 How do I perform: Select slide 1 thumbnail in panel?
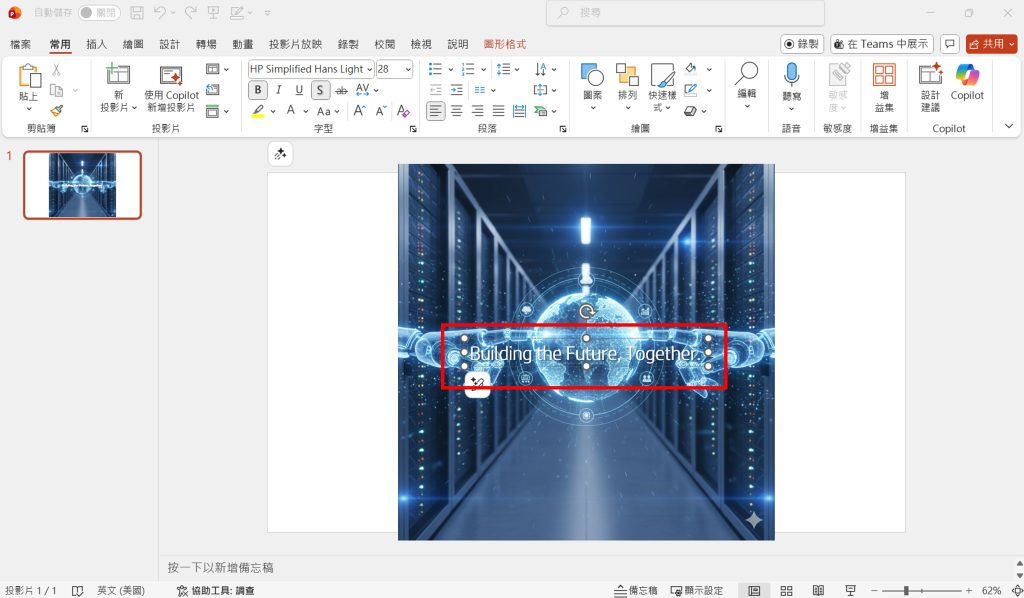(x=82, y=185)
